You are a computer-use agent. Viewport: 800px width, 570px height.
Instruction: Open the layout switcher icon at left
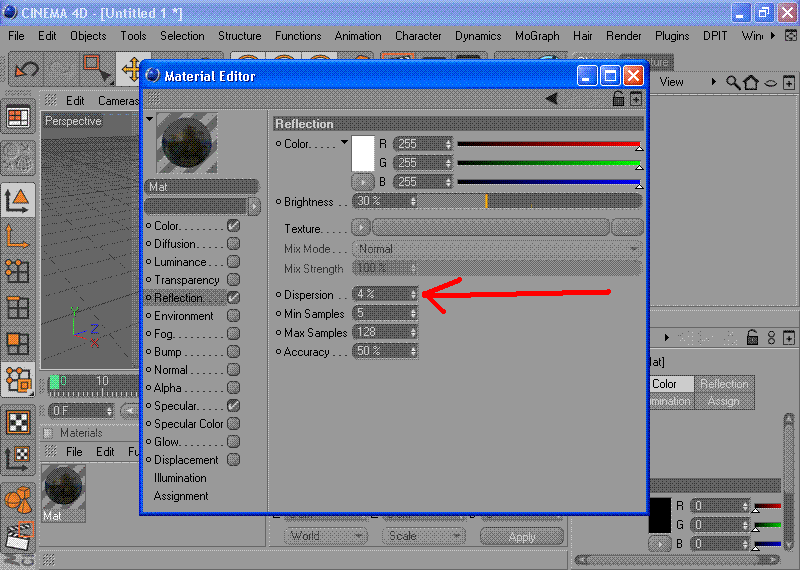click(x=18, y=117)
